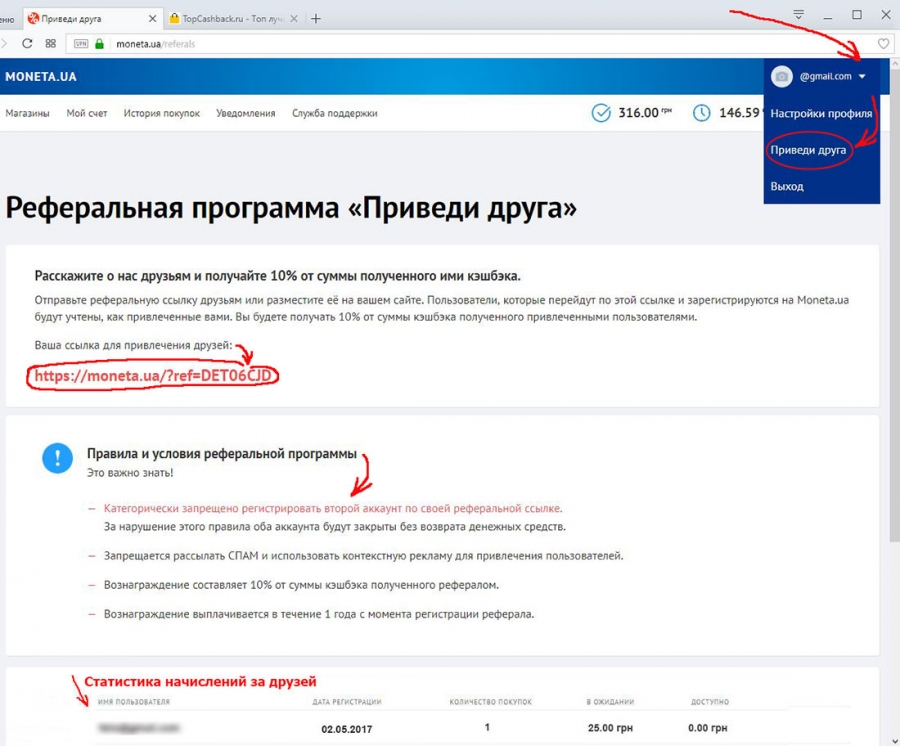
Task: Choose Выход to log out
Action: [787, 186]
